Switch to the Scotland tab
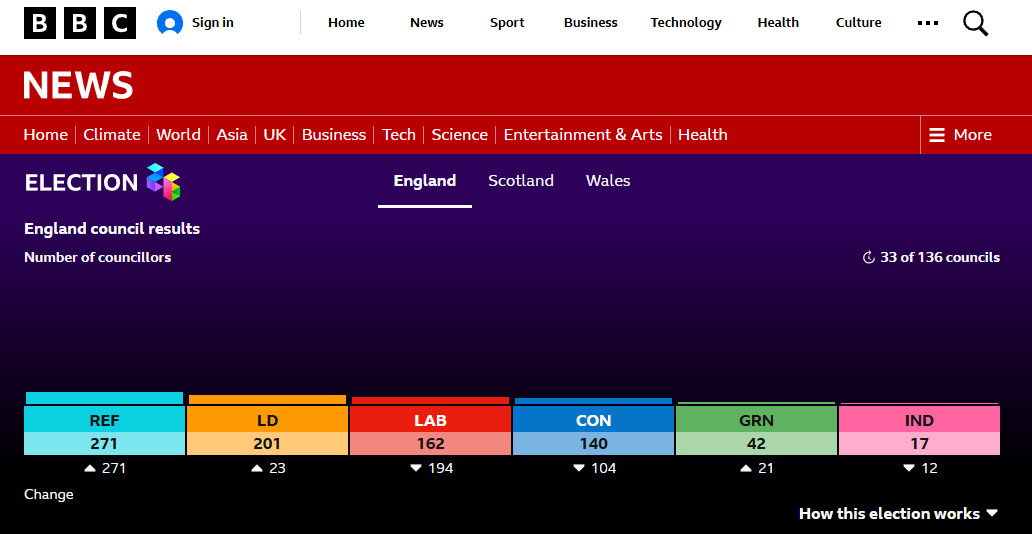 (x=521, y=180)
